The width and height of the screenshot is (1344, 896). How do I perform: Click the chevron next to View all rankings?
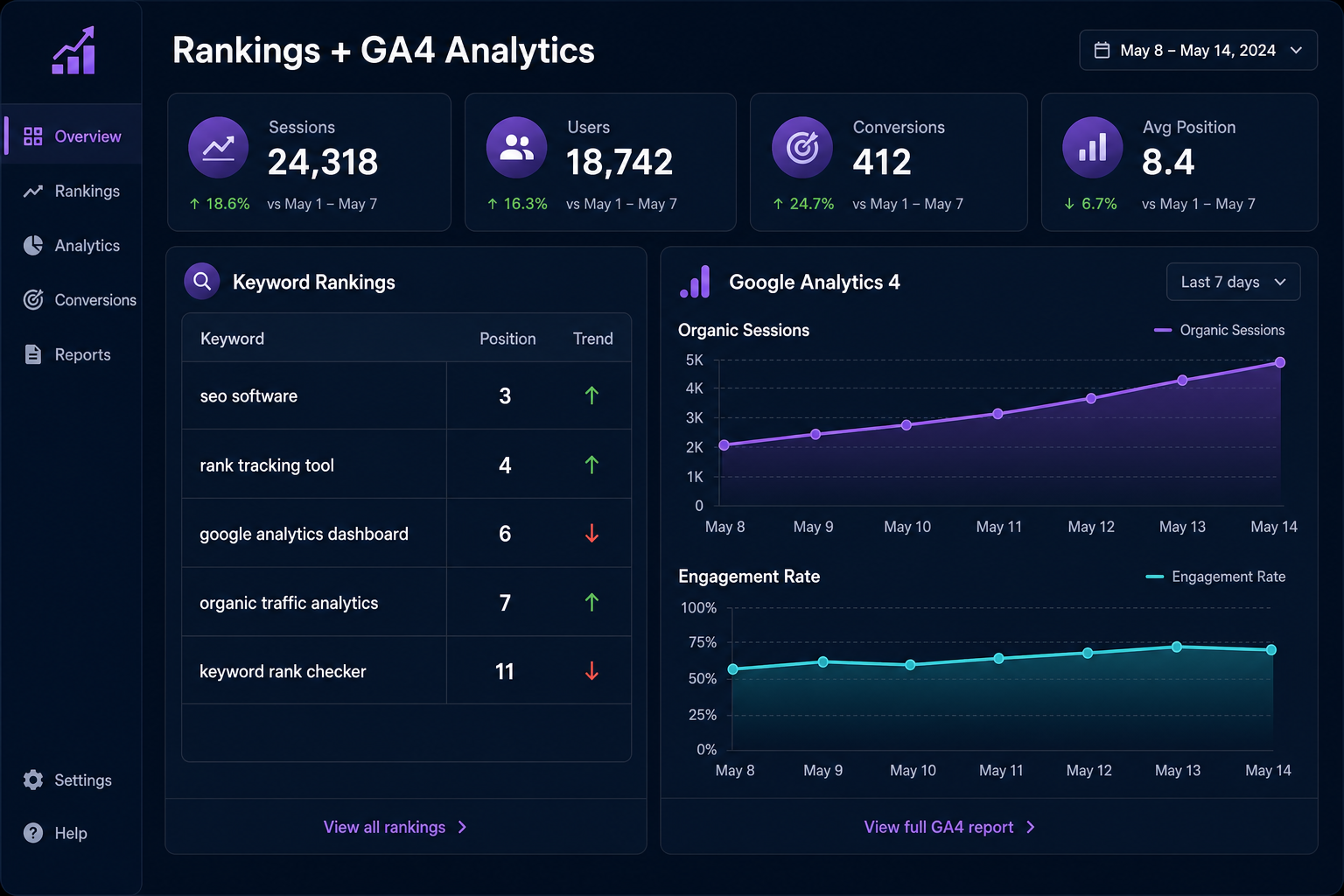tap(462, 827)
